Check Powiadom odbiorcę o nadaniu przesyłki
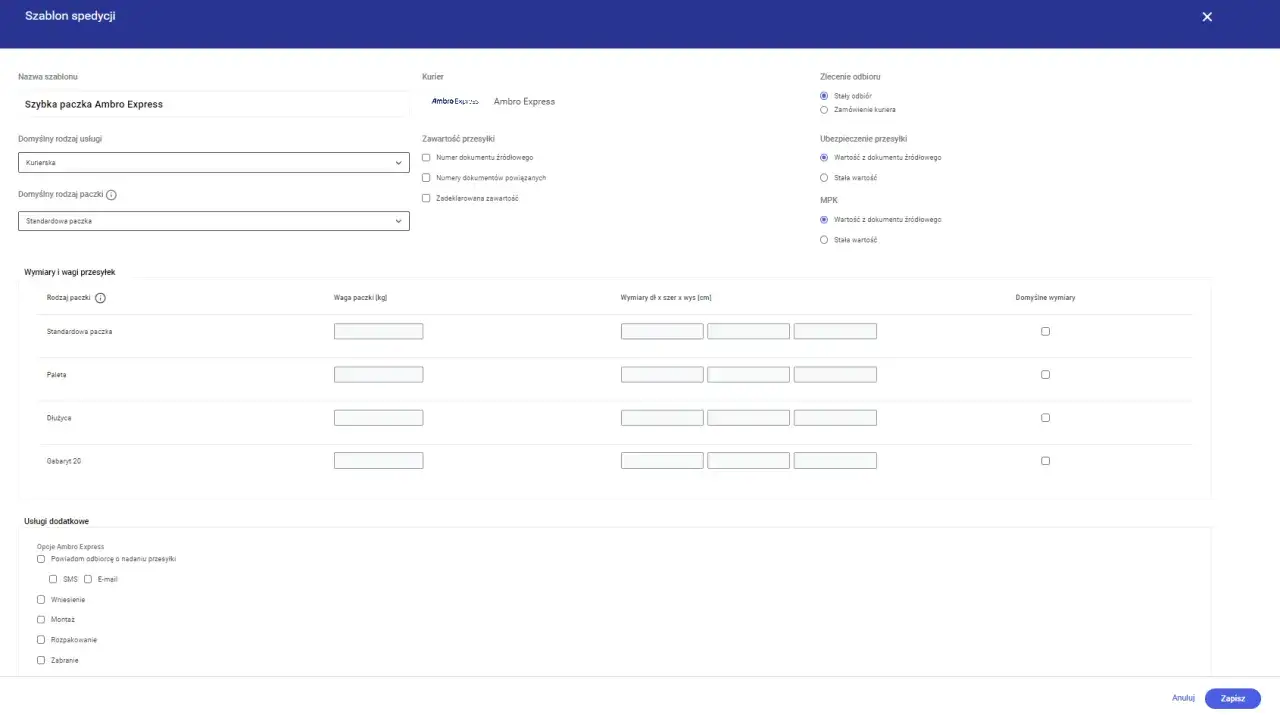 click(41, 559)
